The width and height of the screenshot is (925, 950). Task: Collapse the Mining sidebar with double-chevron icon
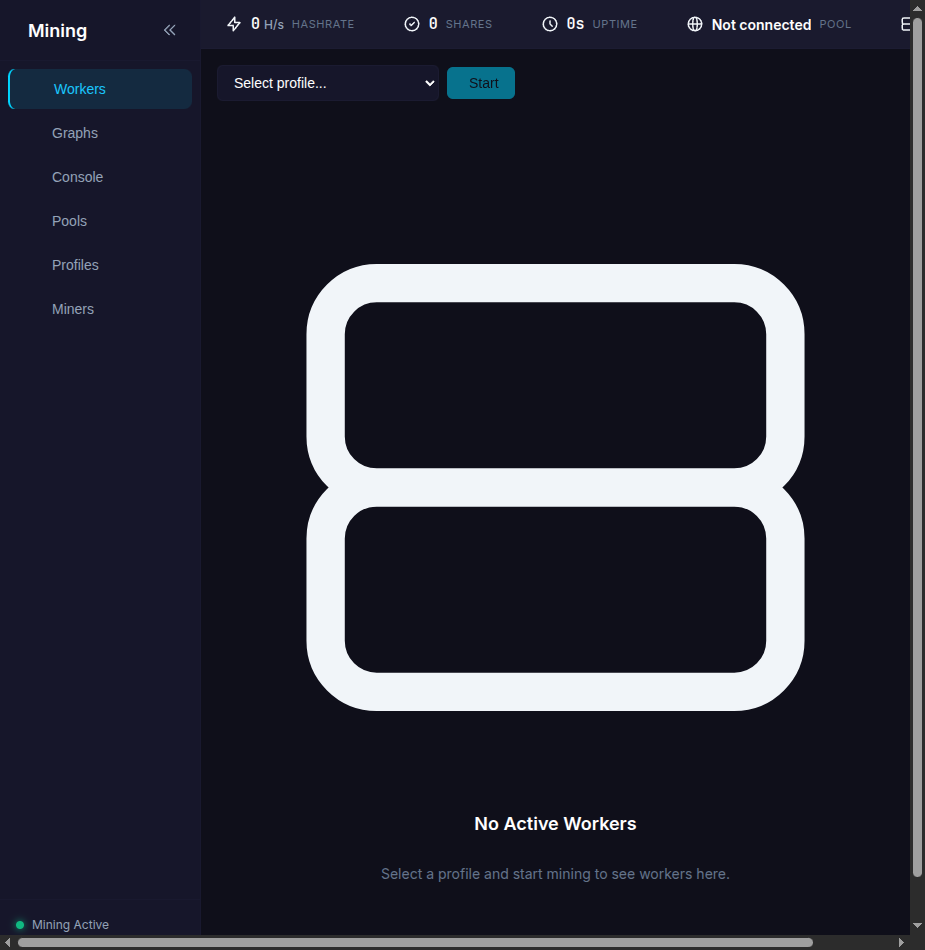(170, 30)
